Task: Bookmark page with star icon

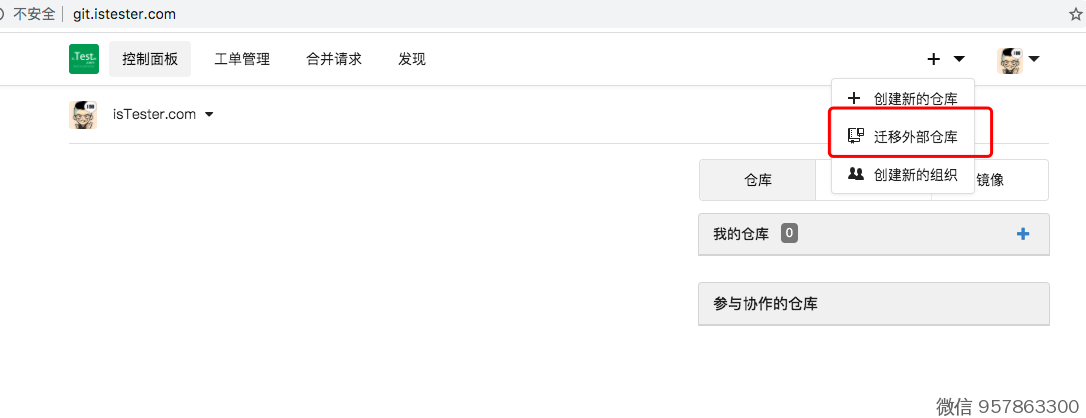Action: pyautogui.click(x=1076, y=14)
